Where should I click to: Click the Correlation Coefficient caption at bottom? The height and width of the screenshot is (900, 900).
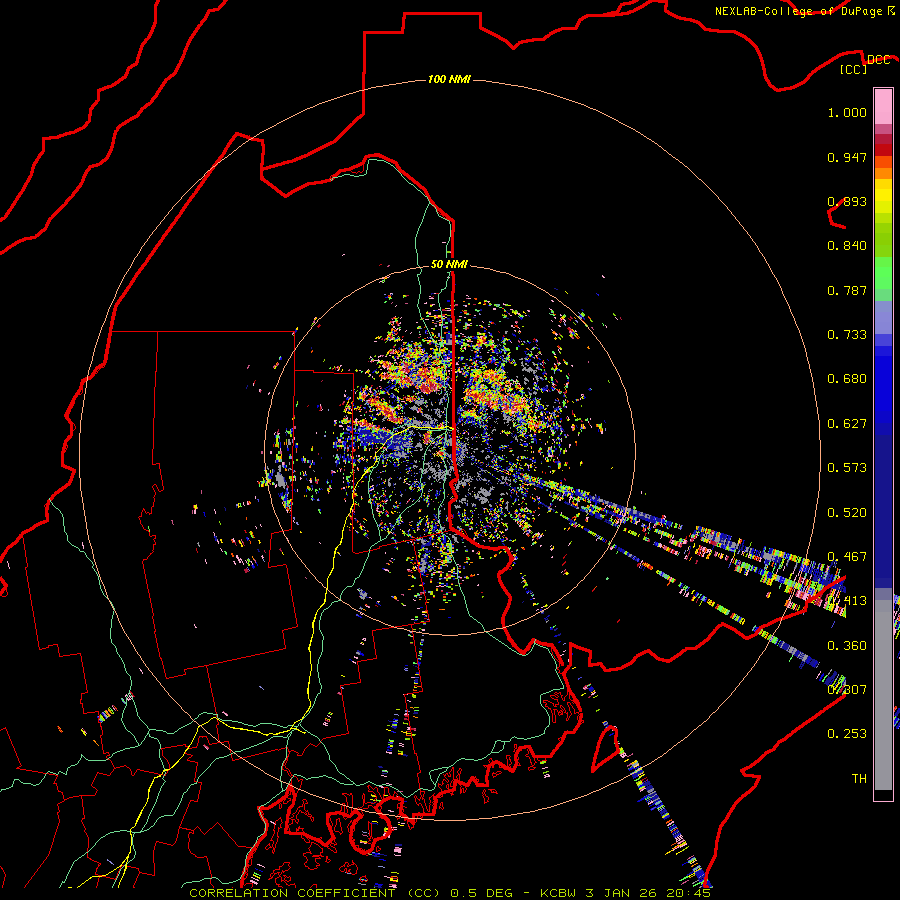[450, 893]
